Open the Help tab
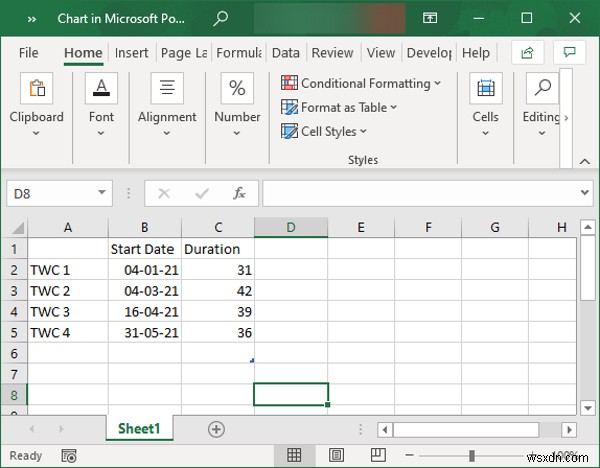The width and height of the screenshot is (600, 468). (x=476, y=52)
